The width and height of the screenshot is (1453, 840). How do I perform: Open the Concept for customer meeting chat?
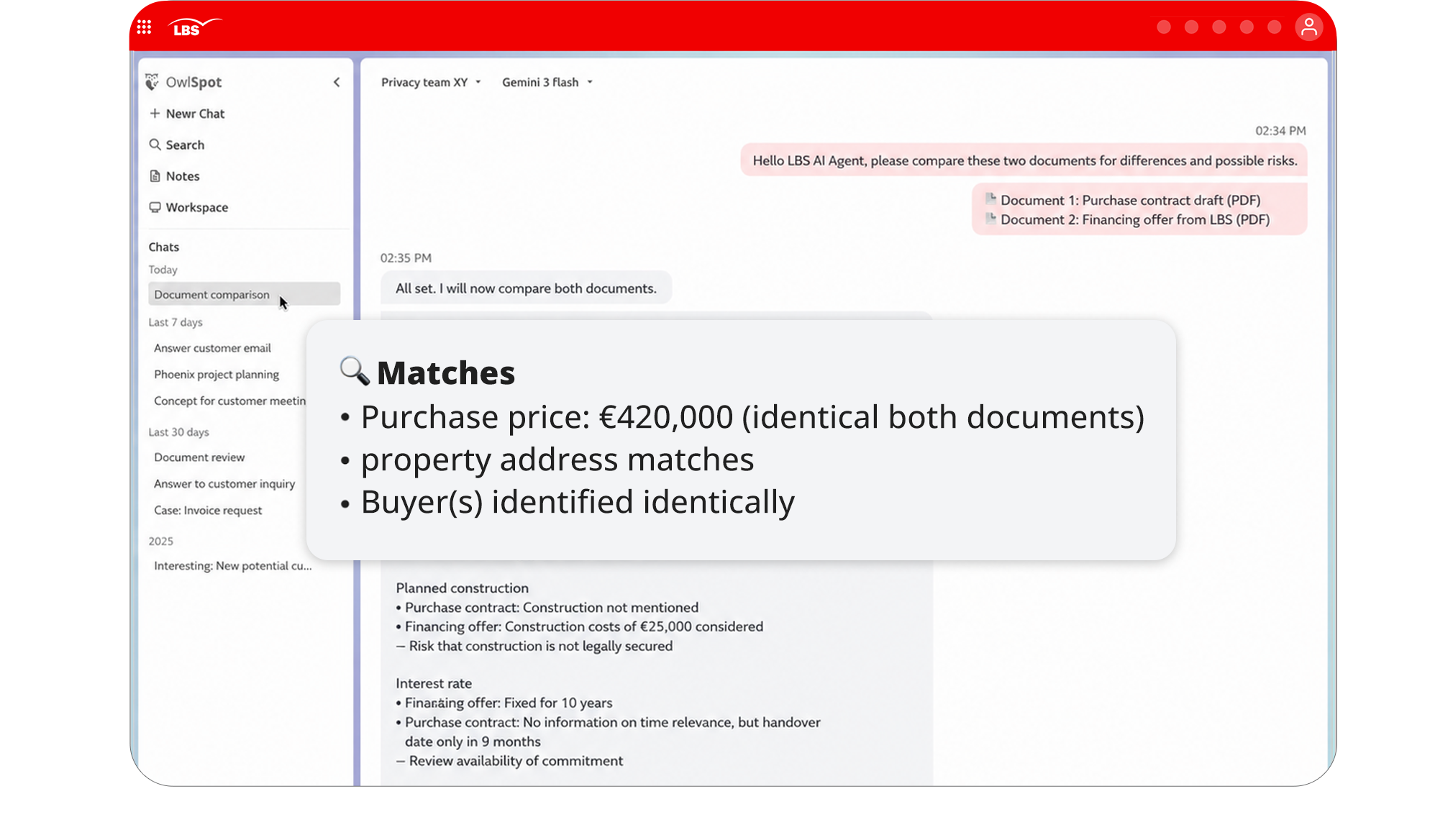pyautogui.click(x=229, y=401)
